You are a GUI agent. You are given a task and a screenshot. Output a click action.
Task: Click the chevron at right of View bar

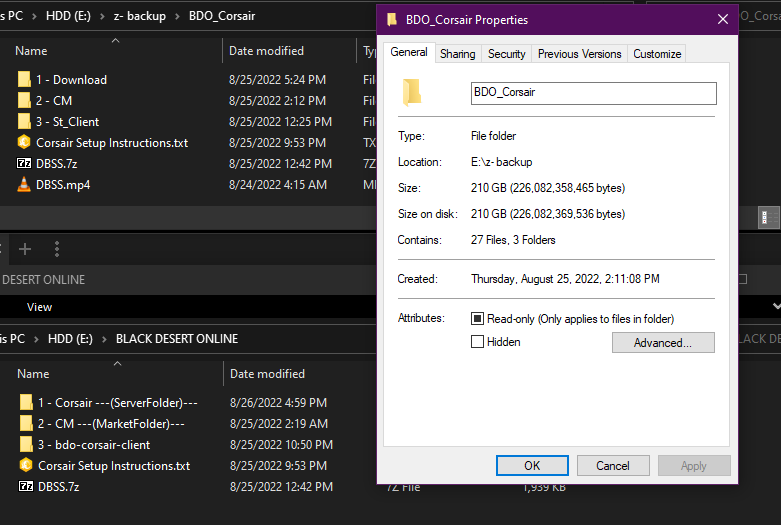(776, 306)
